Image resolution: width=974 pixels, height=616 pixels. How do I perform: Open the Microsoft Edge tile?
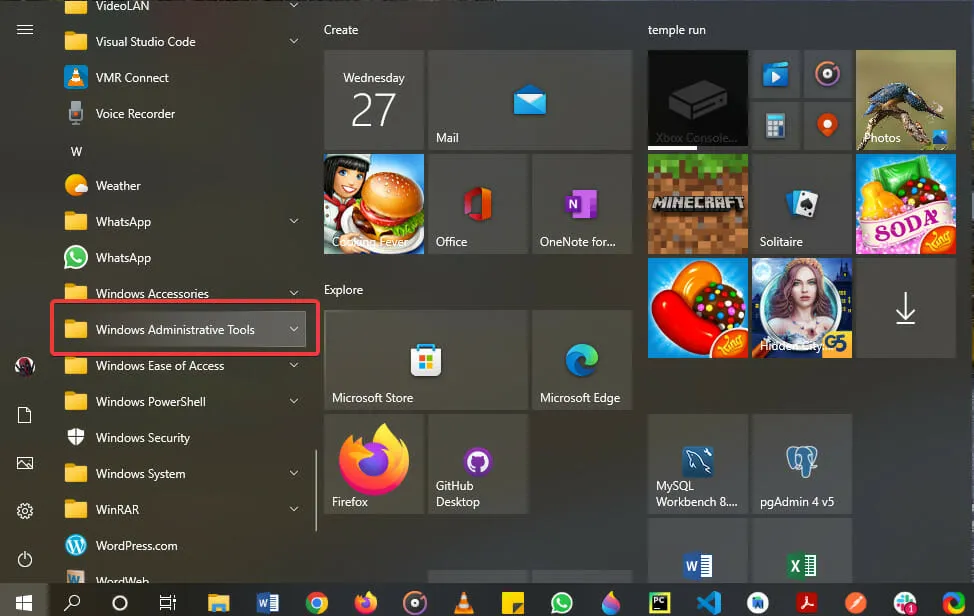pos(581,359)
